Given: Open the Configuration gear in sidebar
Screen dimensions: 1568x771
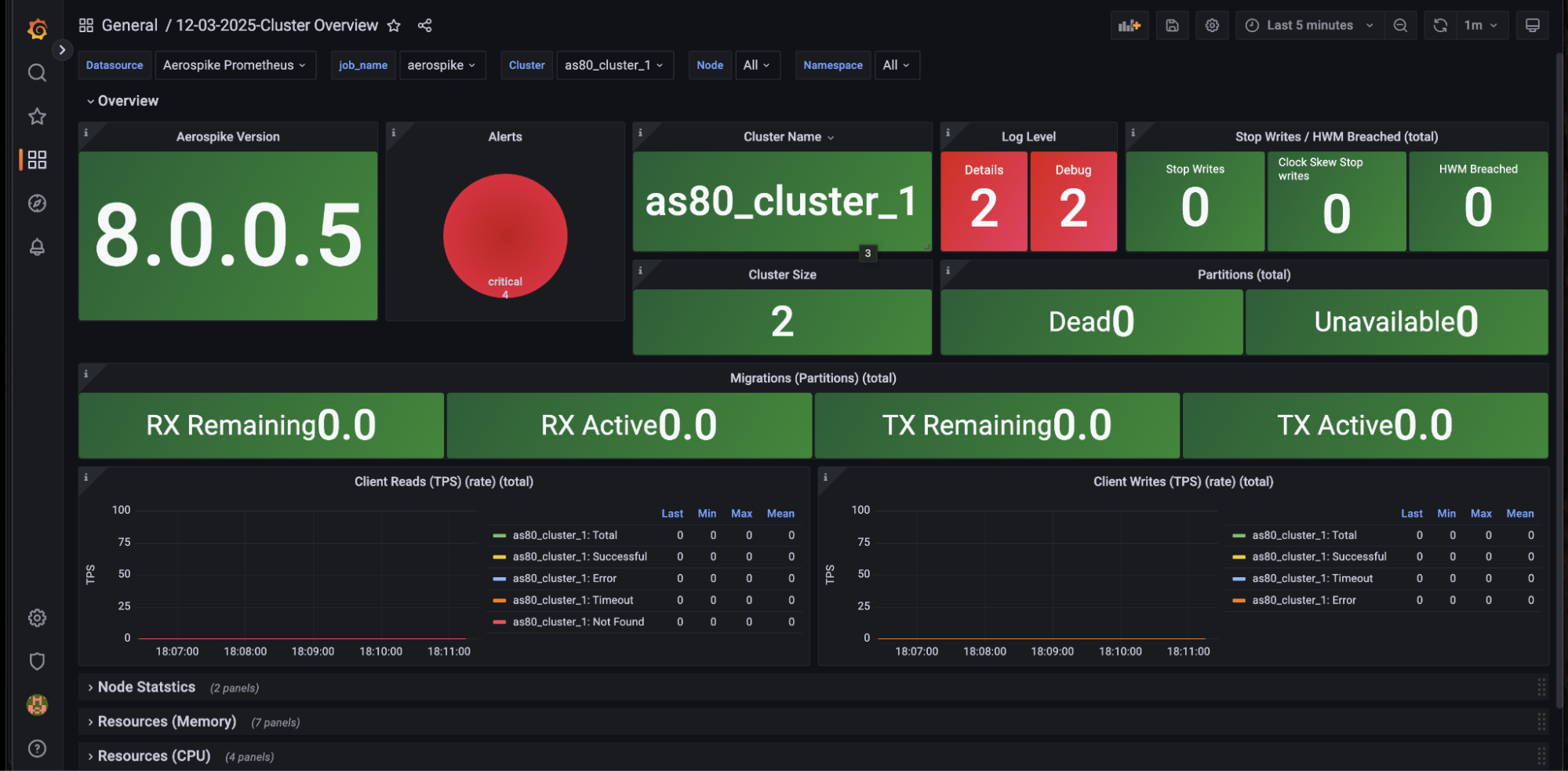Looking at the screenshot, I should coord(37,618).
